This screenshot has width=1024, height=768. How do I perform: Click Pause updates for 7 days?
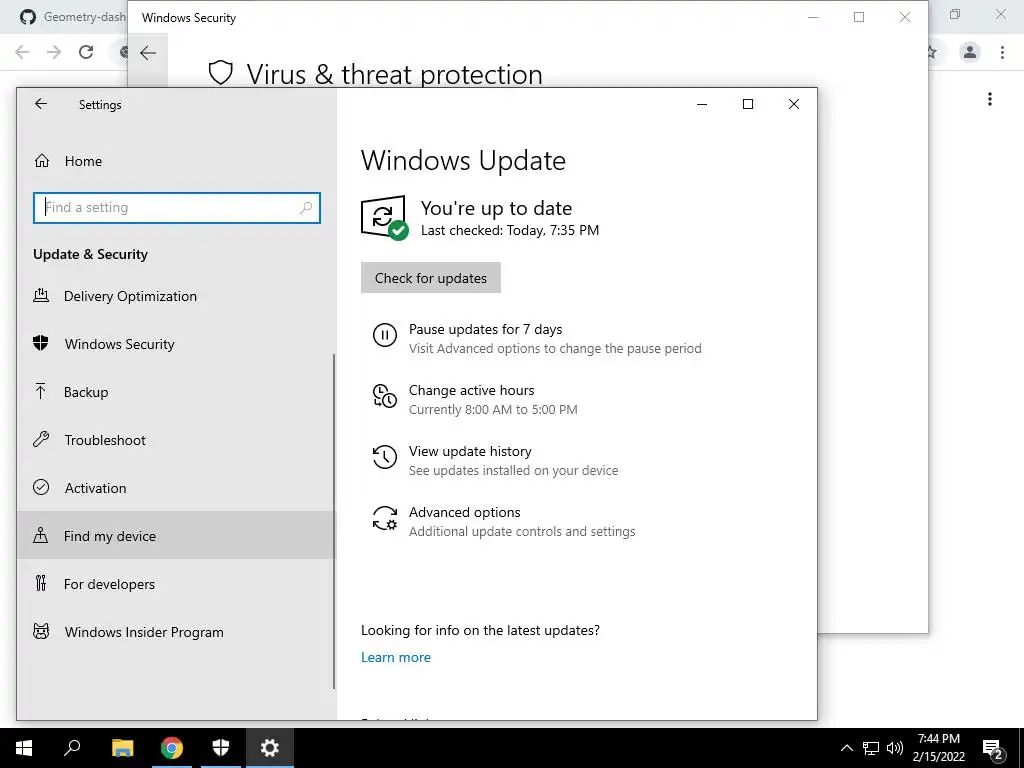pyautogui.click(x=485, y=329)
